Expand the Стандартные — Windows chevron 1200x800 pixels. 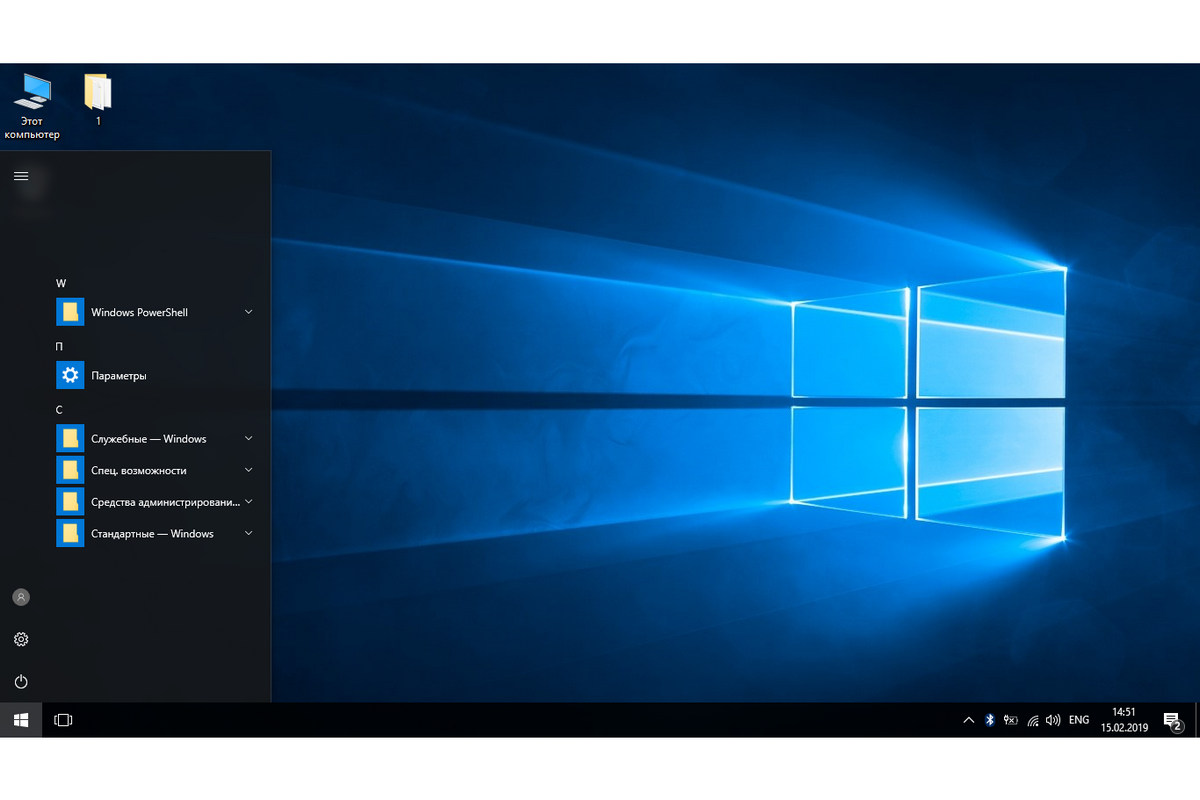pyautogui.click(x=249, y=534)
